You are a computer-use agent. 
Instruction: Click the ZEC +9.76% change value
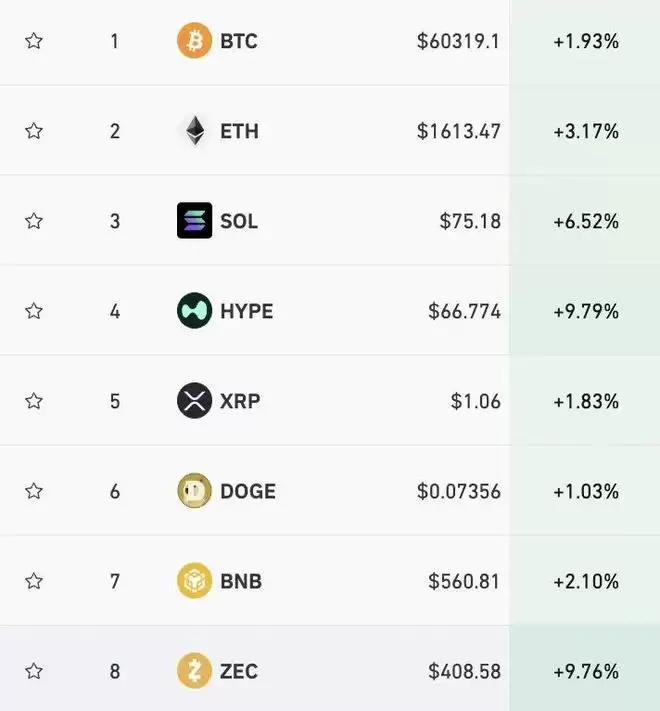(586, 671)
